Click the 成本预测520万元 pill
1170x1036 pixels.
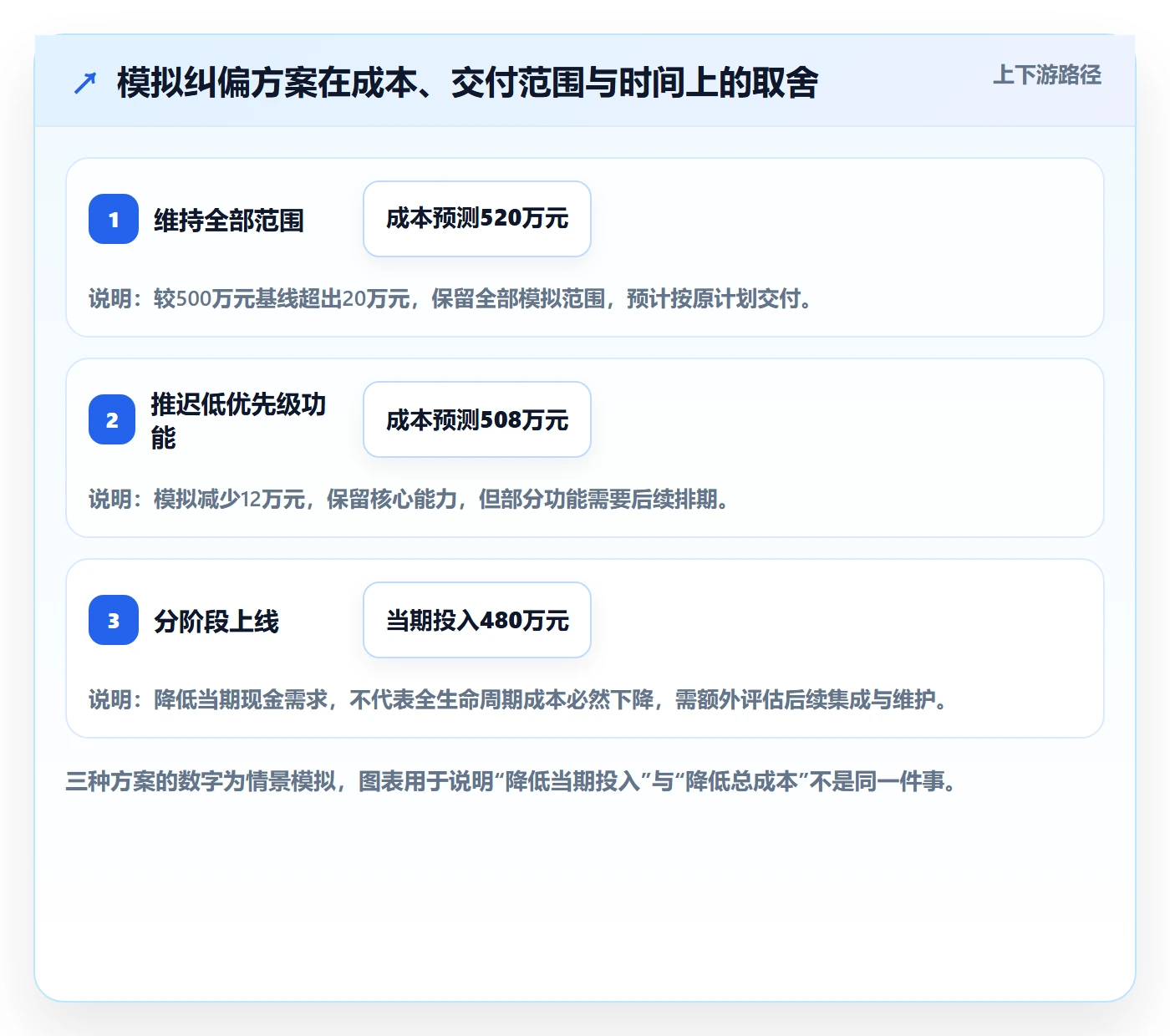click(x=477, y=219)
